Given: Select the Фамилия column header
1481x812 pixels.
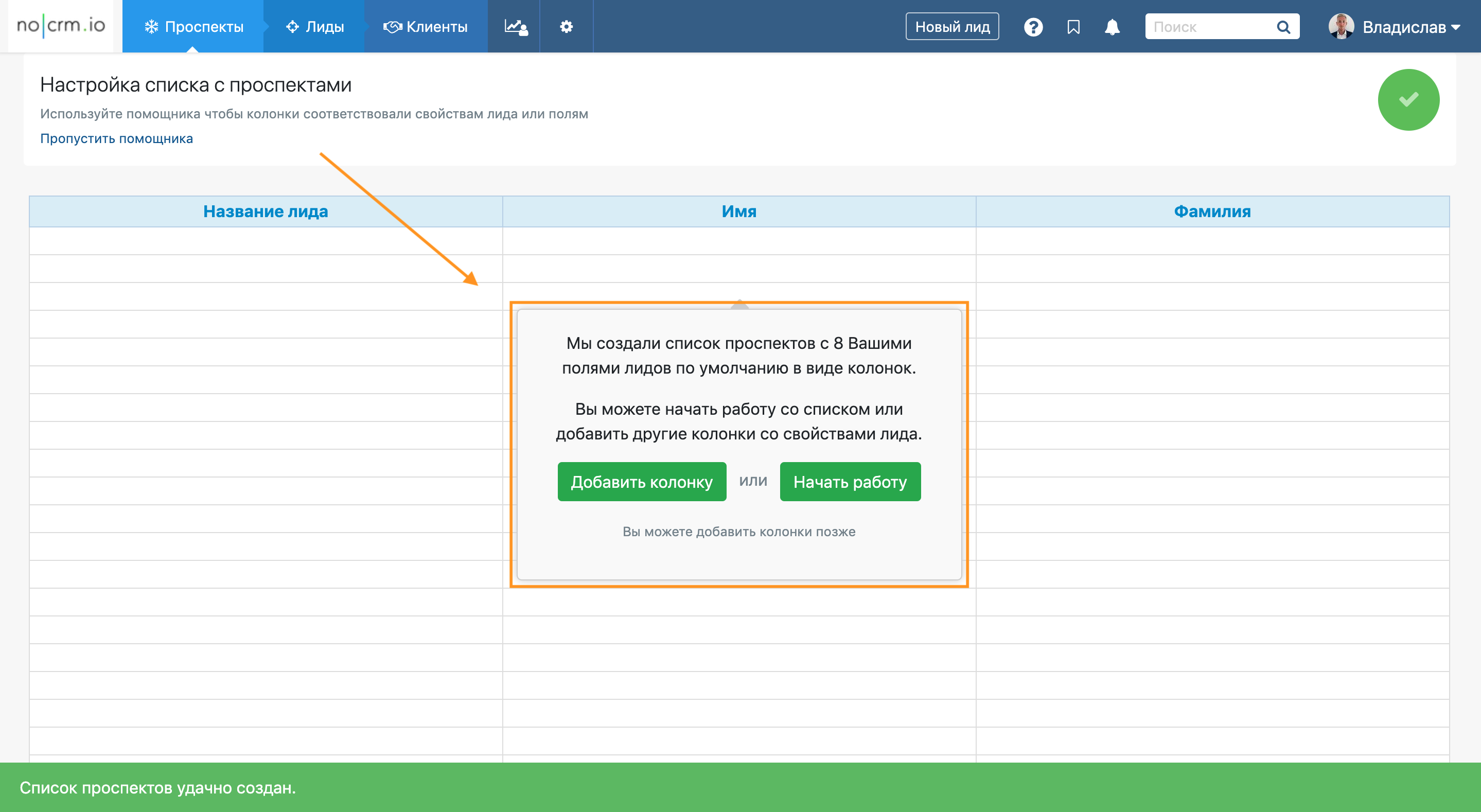Looking at the screenshot, I should tap(1212, 211).
